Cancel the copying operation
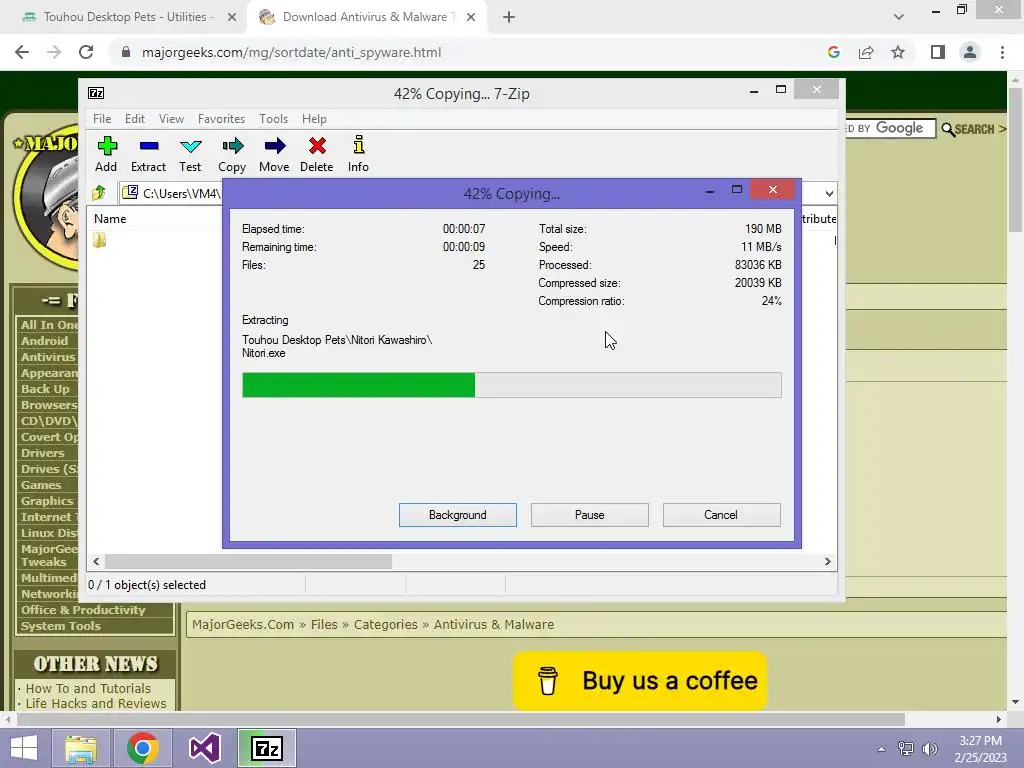Screen dimensions: 1024x768 [721, 515]
